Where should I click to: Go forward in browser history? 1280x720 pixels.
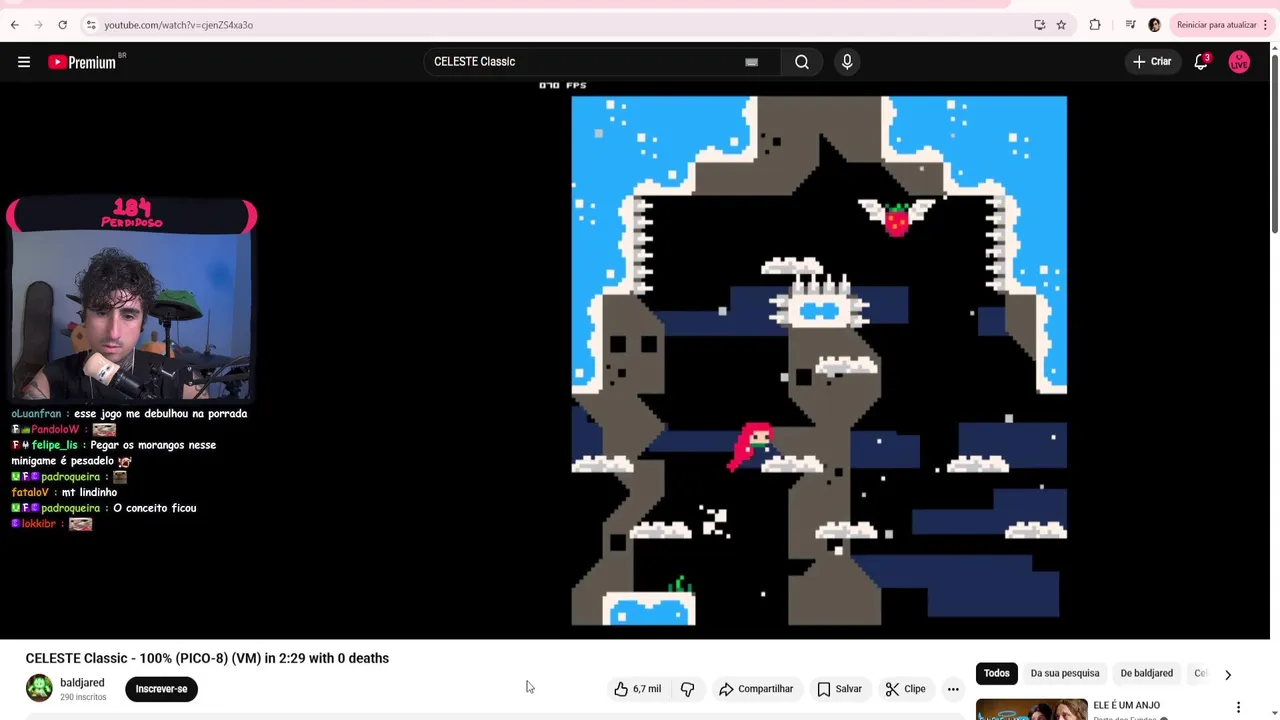coord(39,25)
